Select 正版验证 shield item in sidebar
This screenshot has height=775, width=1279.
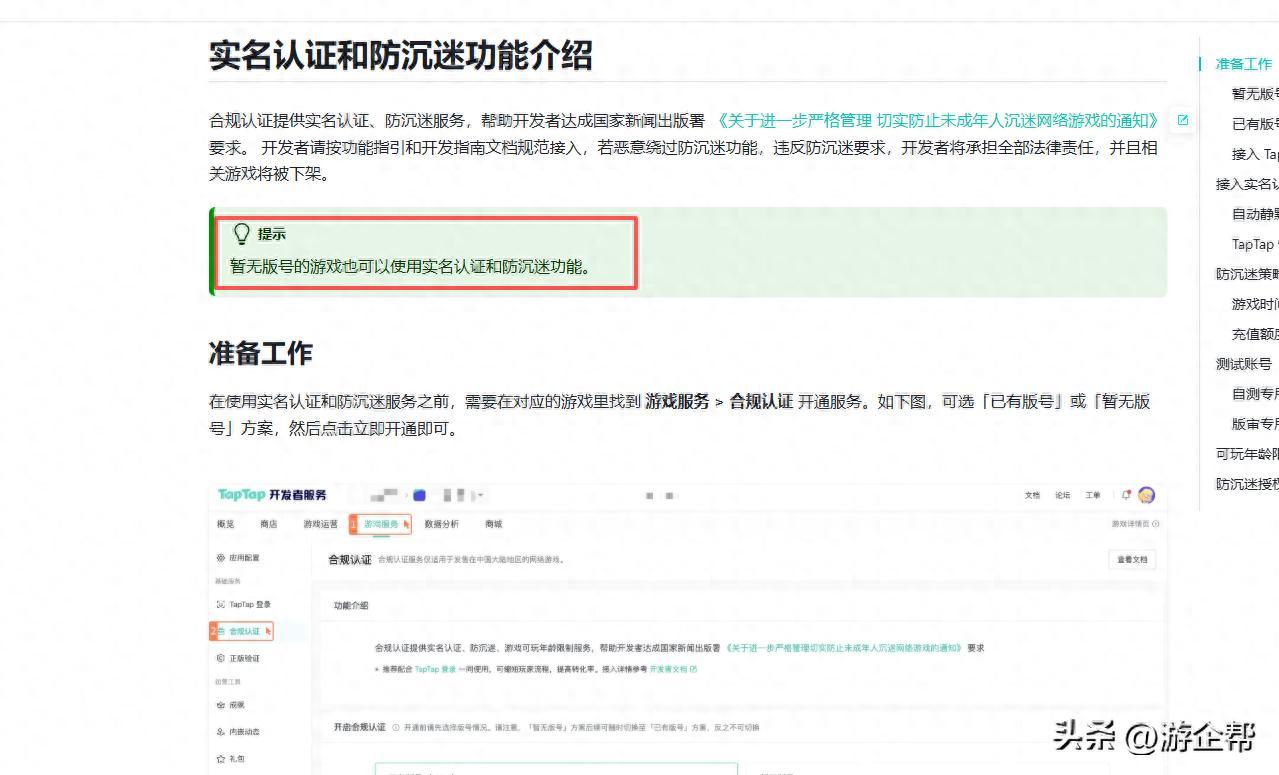tap(244, 658)
